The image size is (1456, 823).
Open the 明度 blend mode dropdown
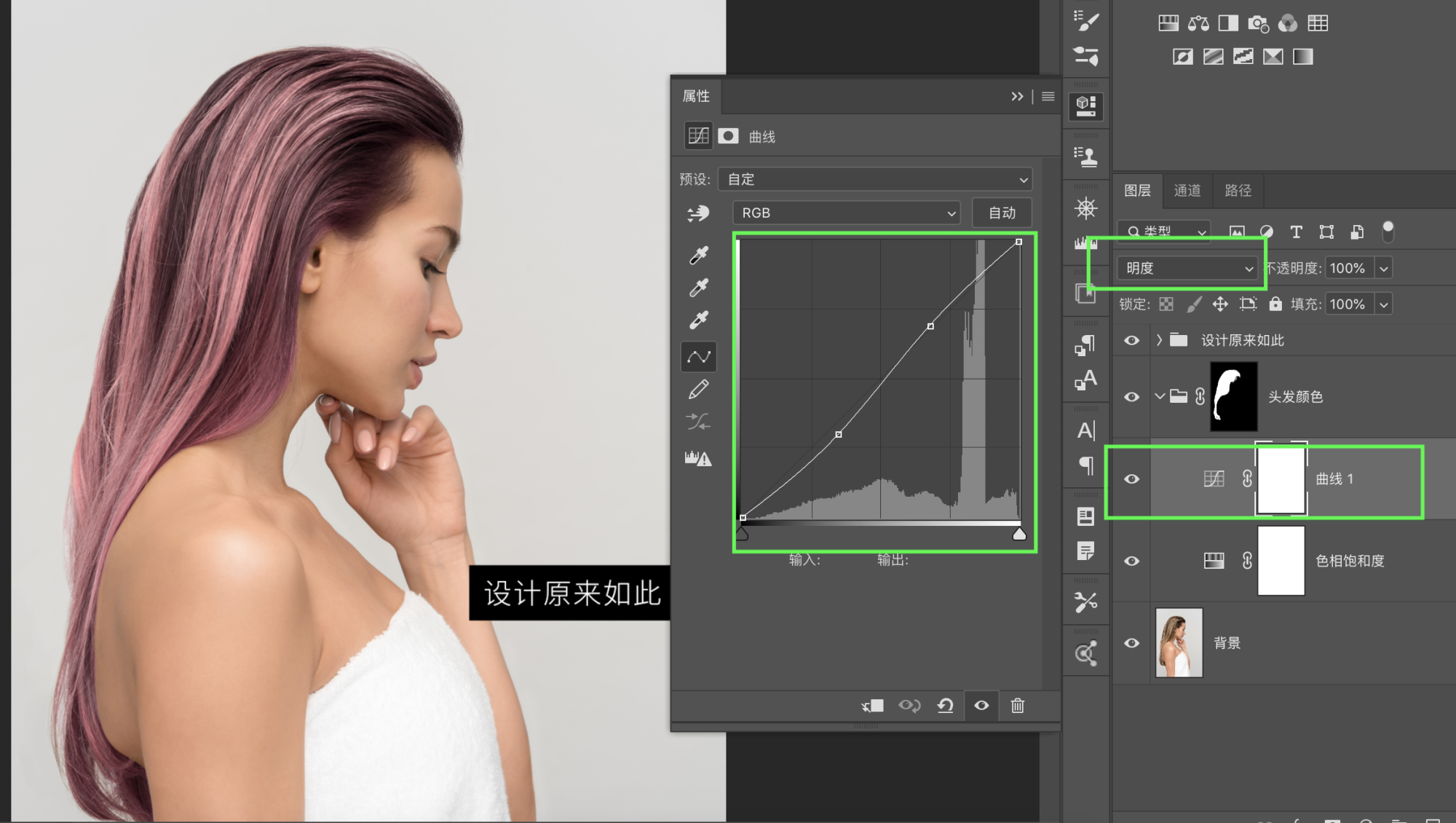1187,268
